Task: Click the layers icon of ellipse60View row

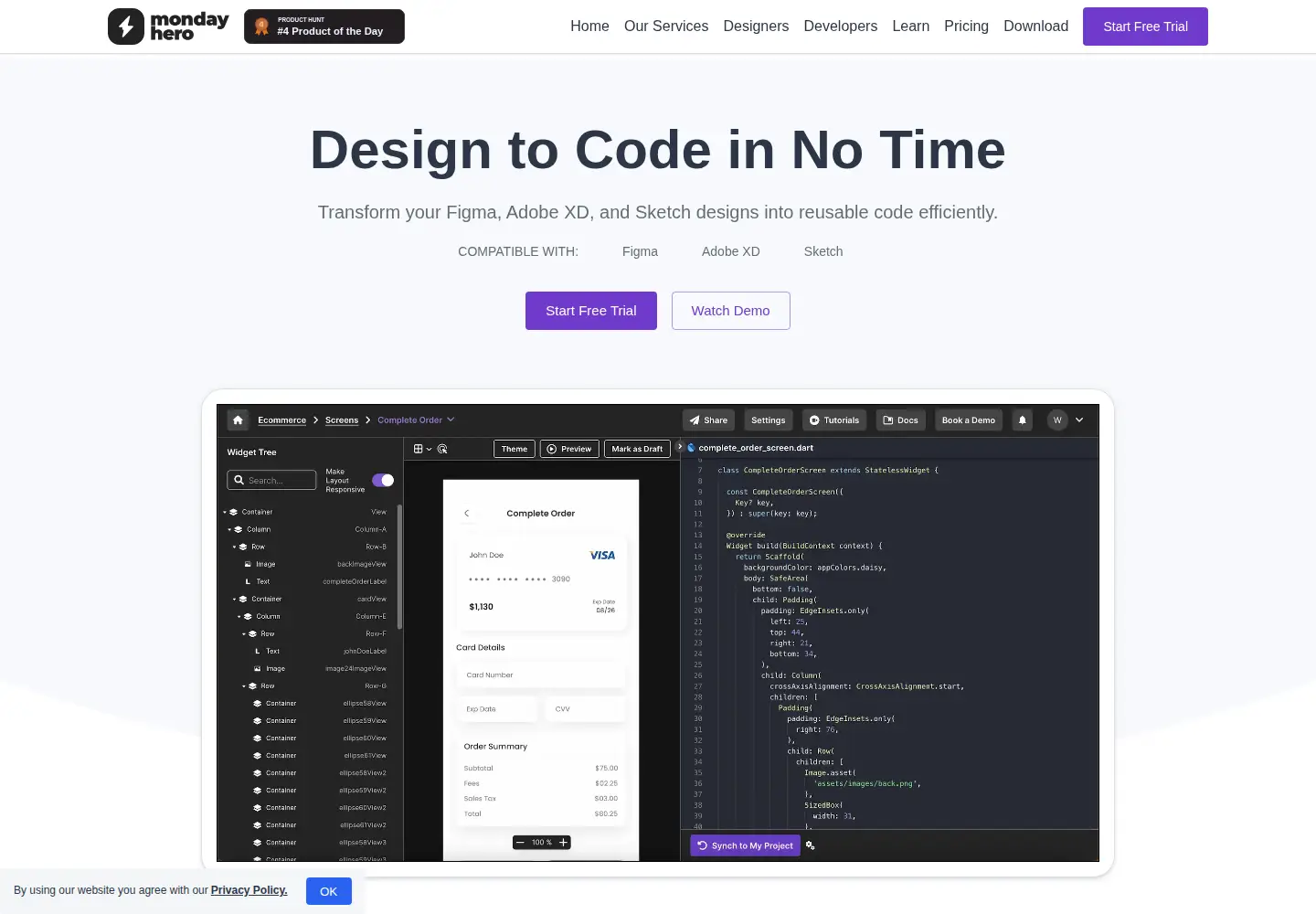Action: [258, 739]
